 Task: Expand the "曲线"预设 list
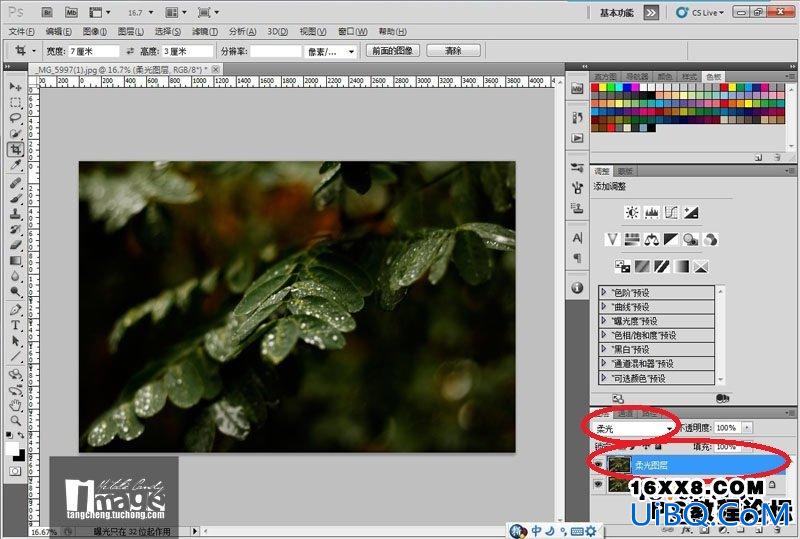[x=604, y=306]
